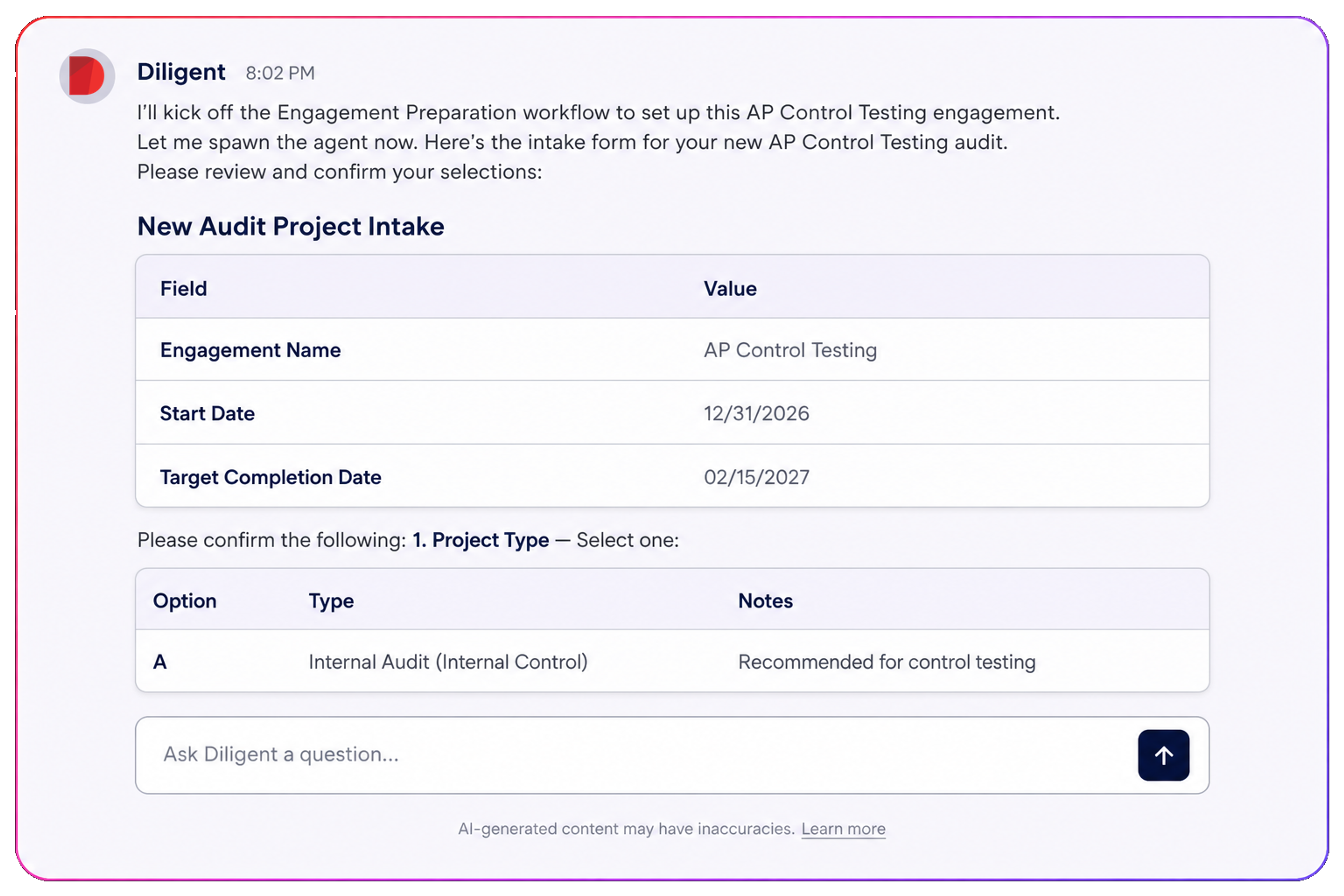Click the Target Completion Date label
Image resolution: width=1344 pixels, height=896 pixels.
(270, 477)
